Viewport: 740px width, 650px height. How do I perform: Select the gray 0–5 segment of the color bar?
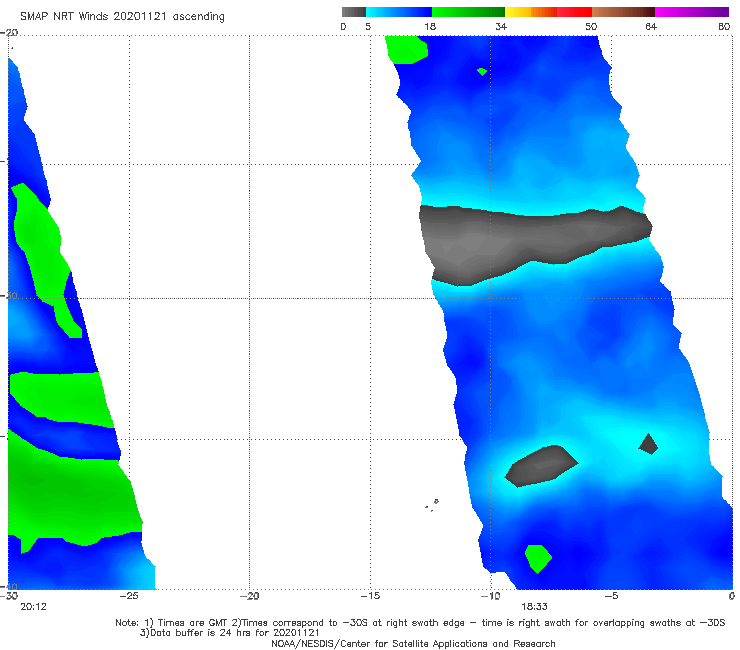point(353,12)
